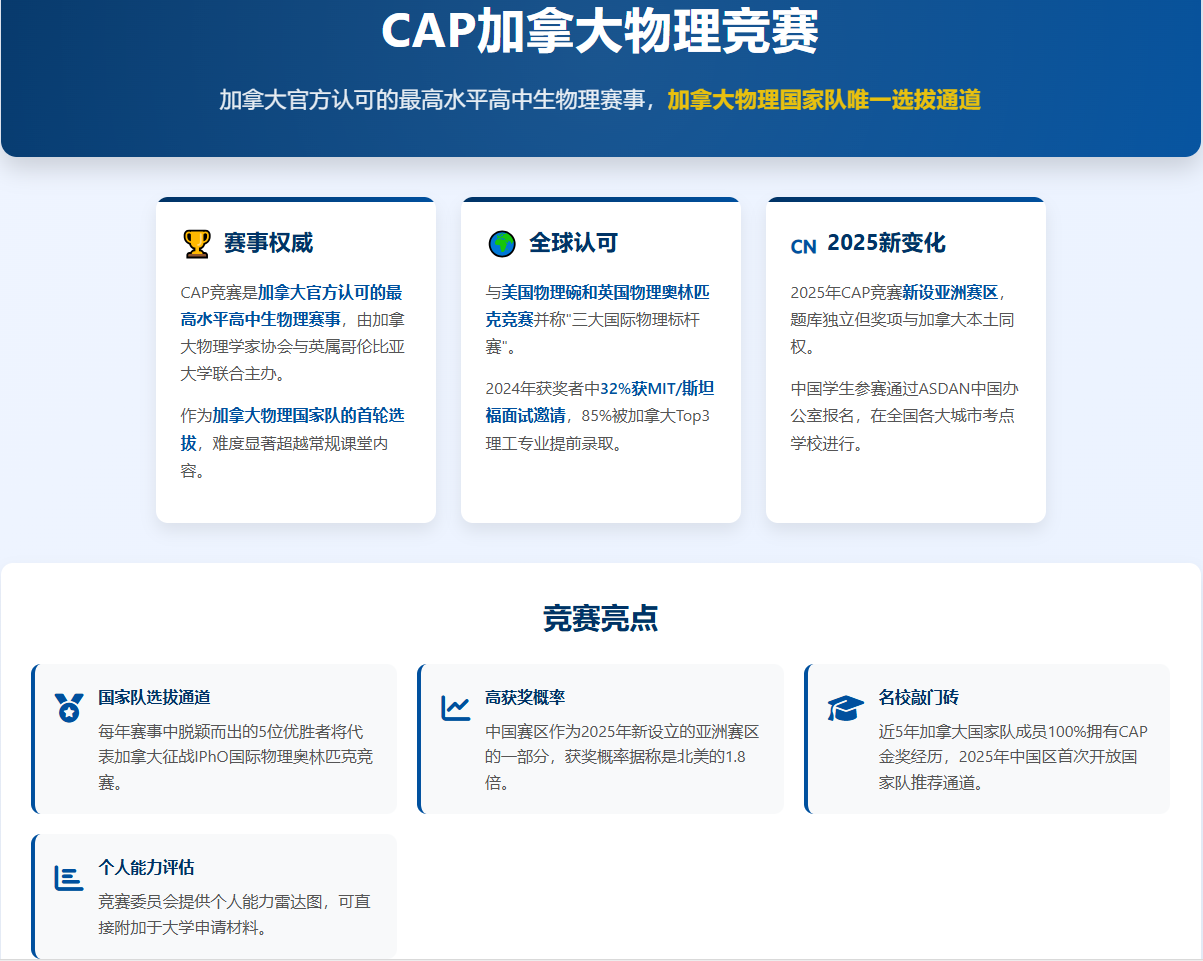
Task: Select the 赛事权威 card heading
Action: 268,243
